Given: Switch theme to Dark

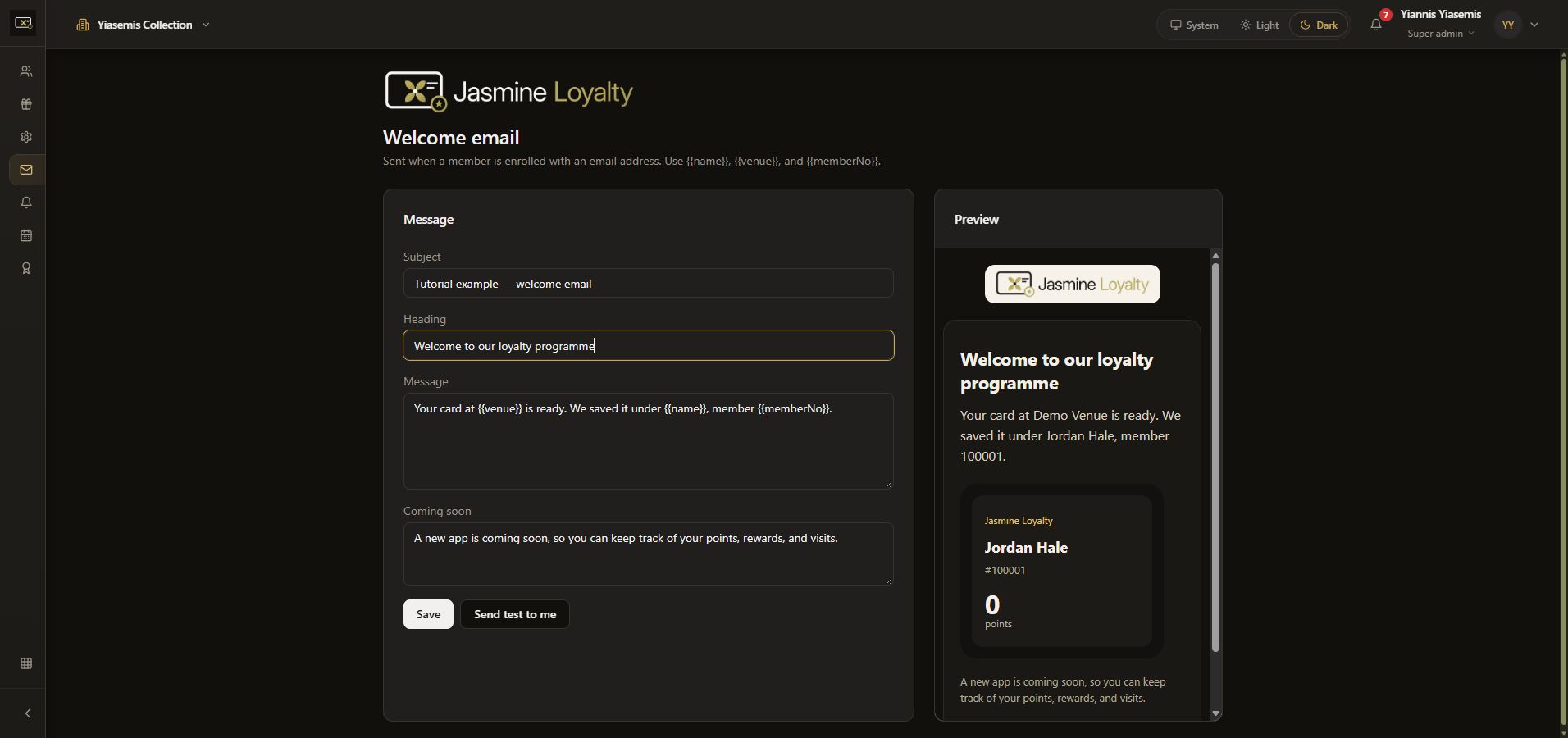Looking at the screenshot, I should (1319, 25).
